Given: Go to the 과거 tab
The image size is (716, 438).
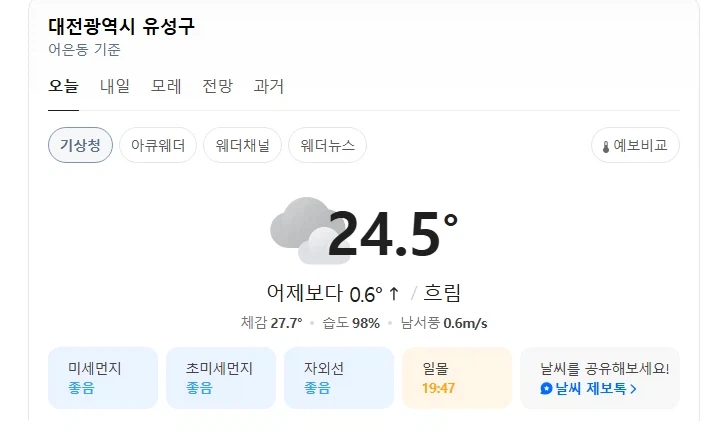Looking at the screenshot, I should 268,86.
